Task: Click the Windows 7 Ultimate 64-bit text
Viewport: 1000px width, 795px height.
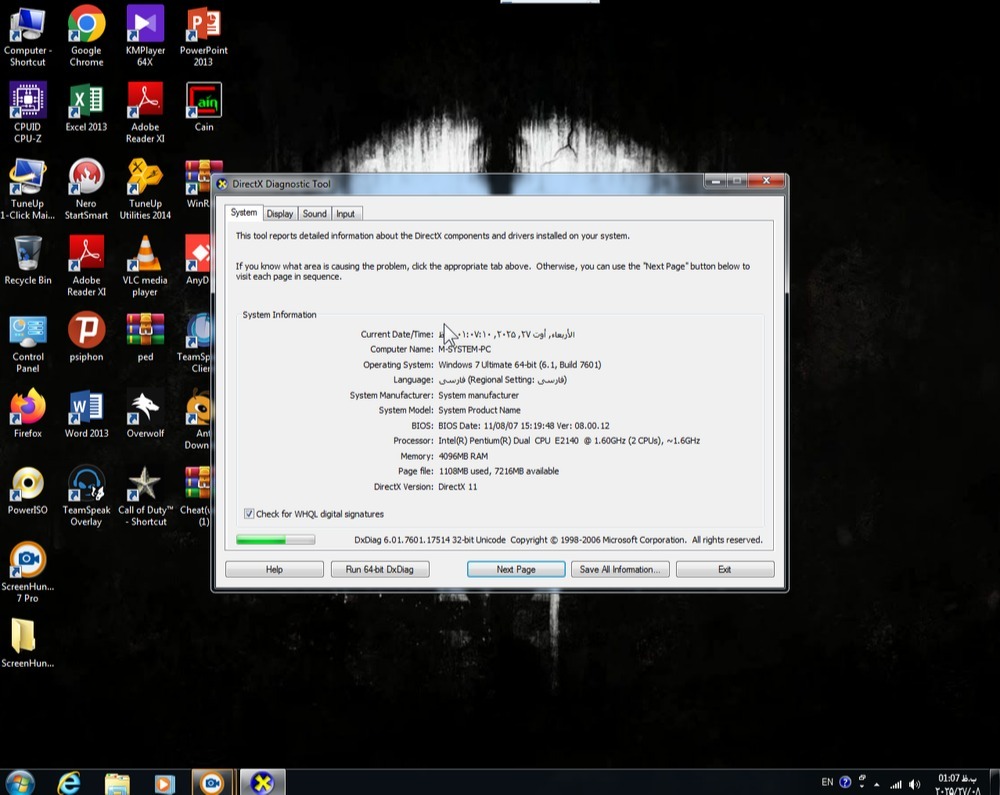Action: point(519,365)
